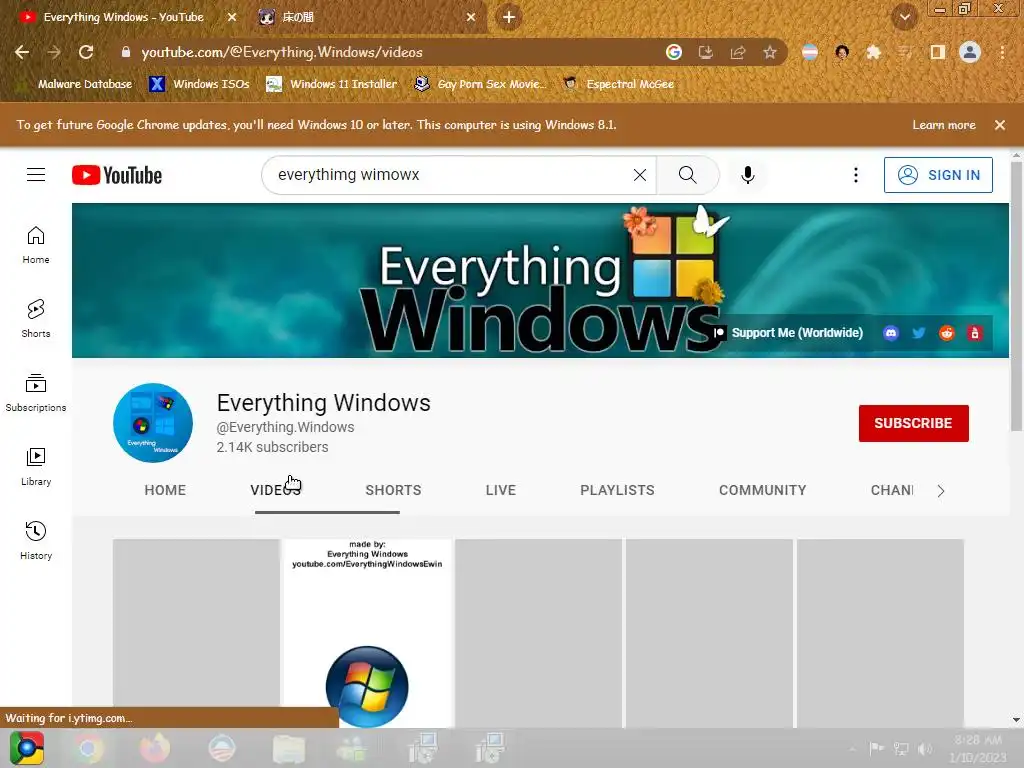Open the channel's Discord link icon
The width and height of the screenshot is (1024, 768).
pyautogui.click(x=891, y=333)
